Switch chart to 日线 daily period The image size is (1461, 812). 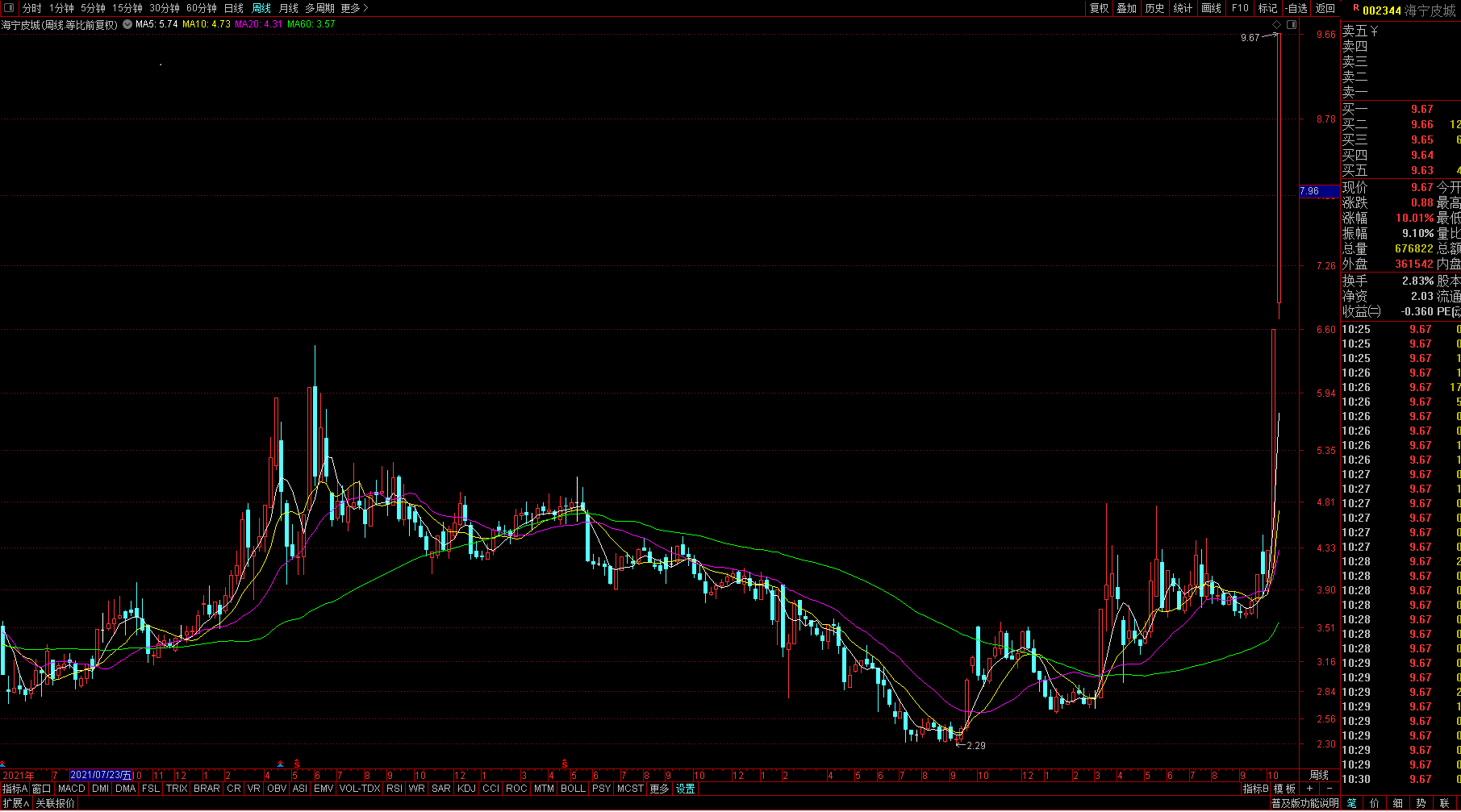(233, 8)
